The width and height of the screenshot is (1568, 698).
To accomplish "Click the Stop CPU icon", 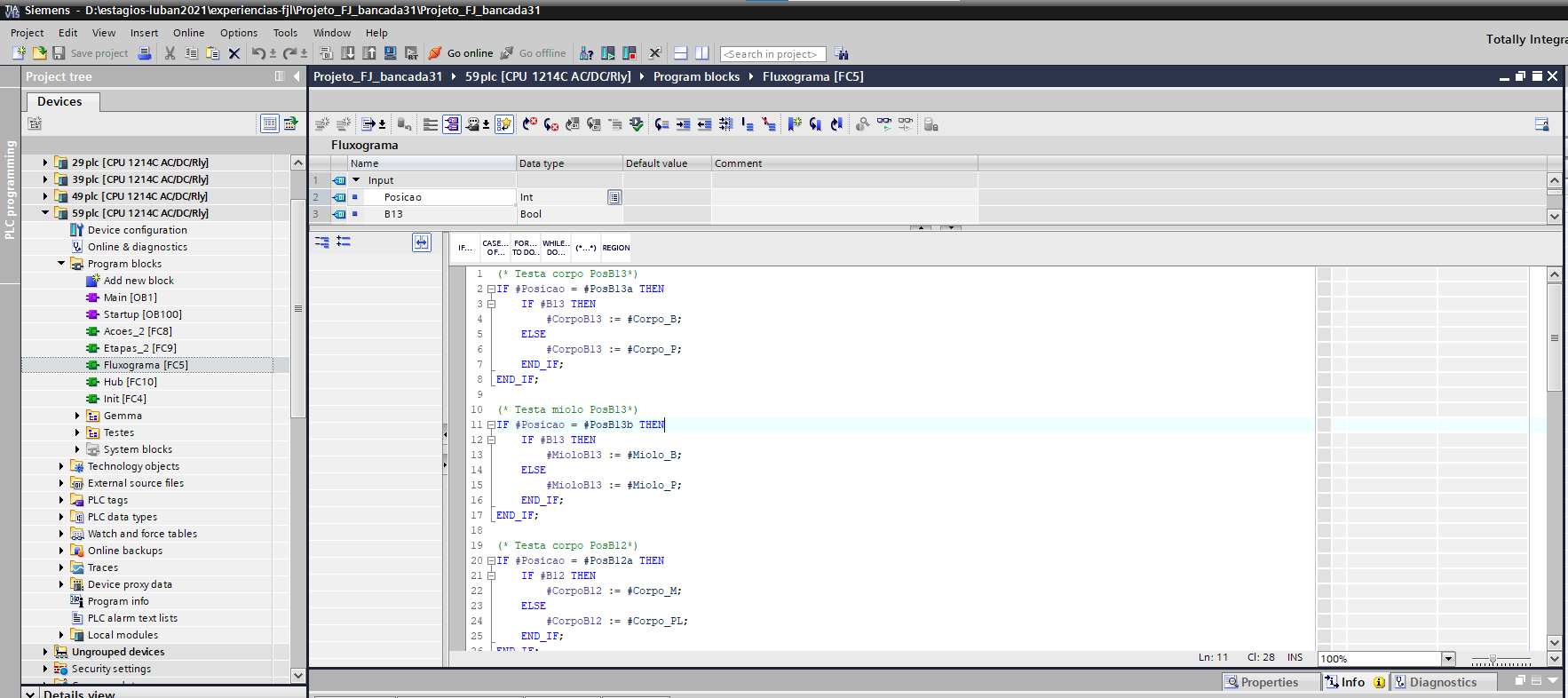I will pyautogui.click(x=630, y=53).
